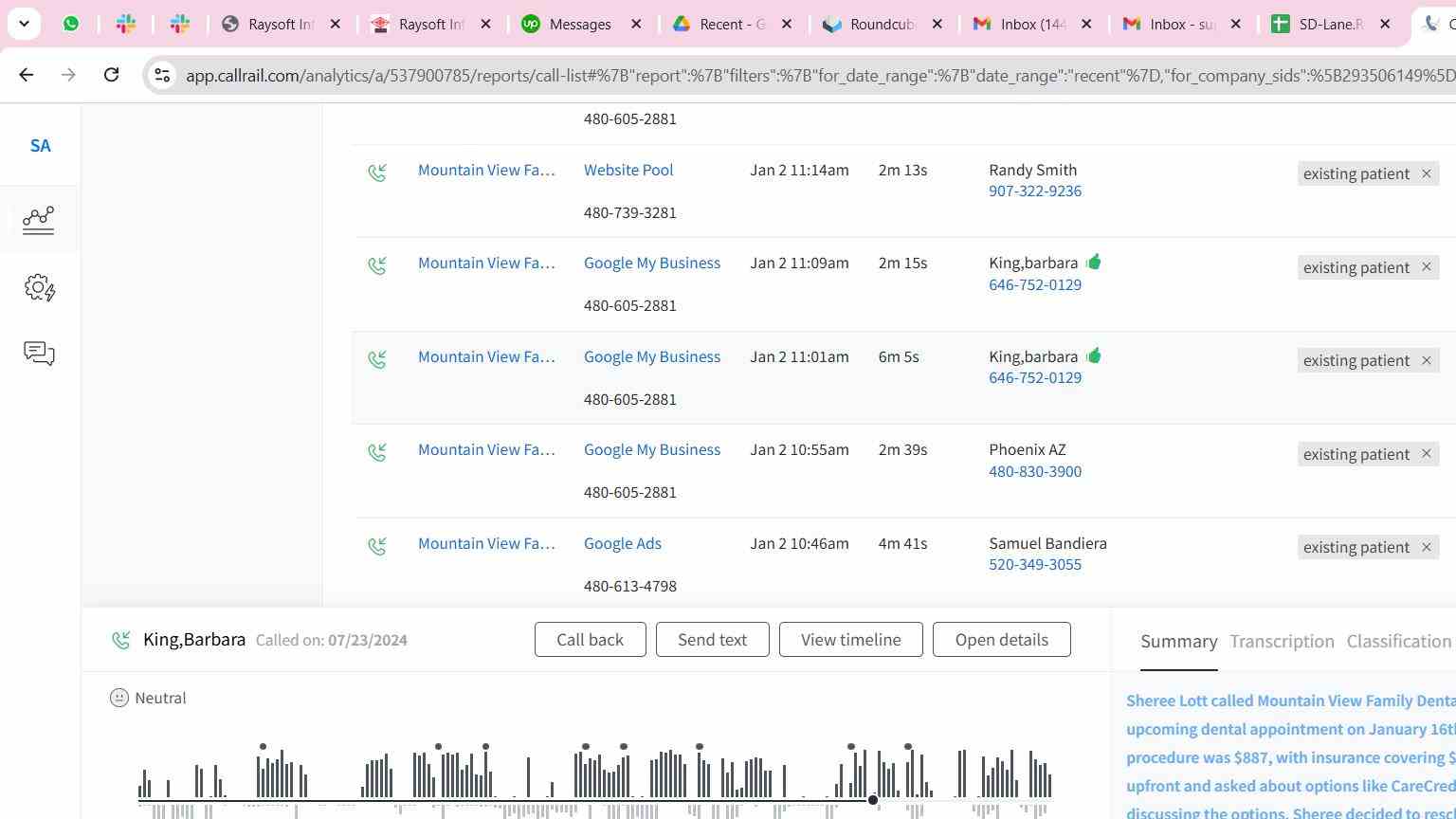This screenshot has width=1456, height=819.
Task: Open Mountain View company link in Randy Smith row
Action: tap(486, 170)
